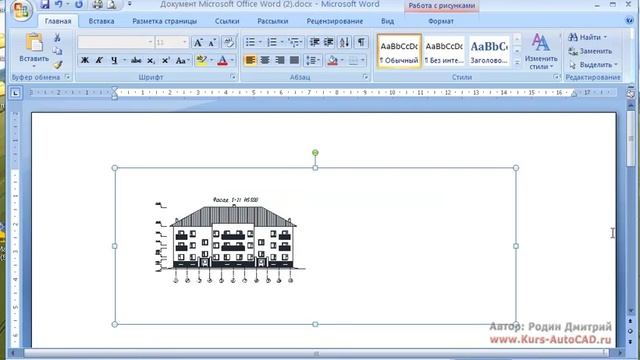This screenshot has width=640, height=360.
Task: Justify text alignment
Action: [294, 60]
